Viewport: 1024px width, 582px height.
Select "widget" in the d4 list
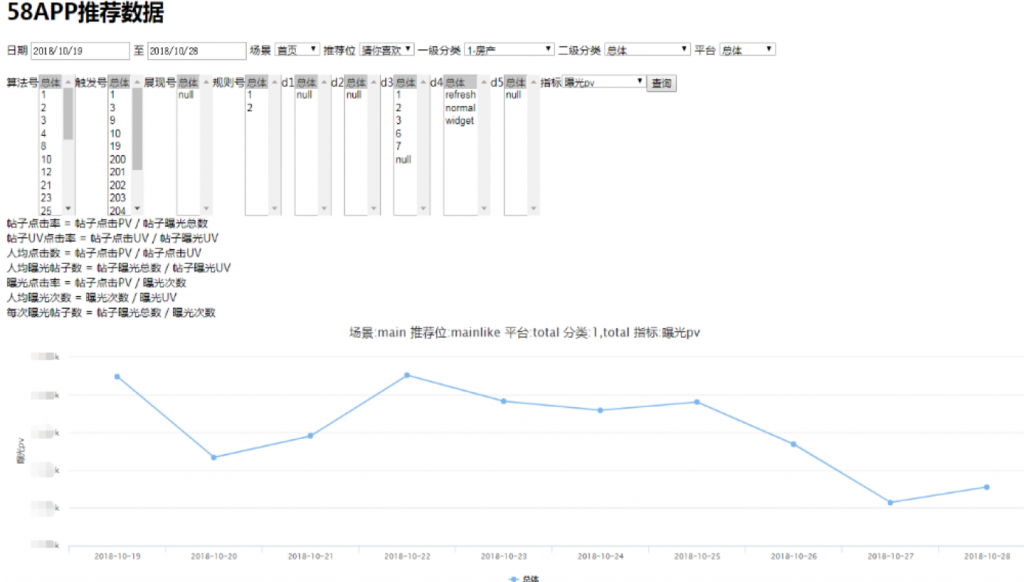click(459, 121)
